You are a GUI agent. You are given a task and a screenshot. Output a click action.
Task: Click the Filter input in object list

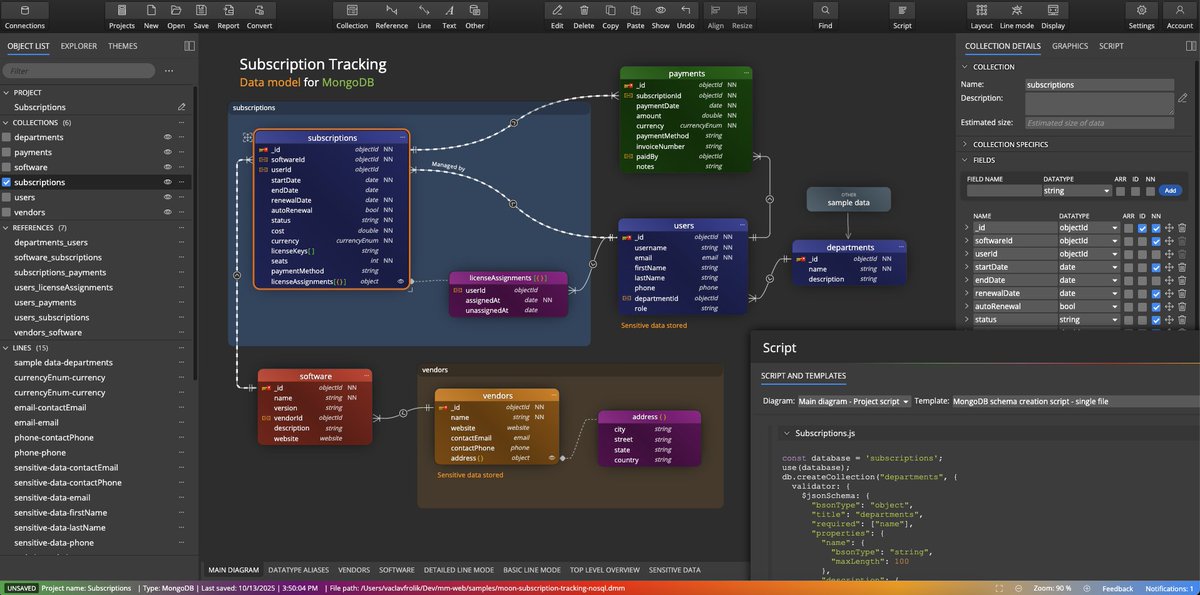tap(79, 71)
